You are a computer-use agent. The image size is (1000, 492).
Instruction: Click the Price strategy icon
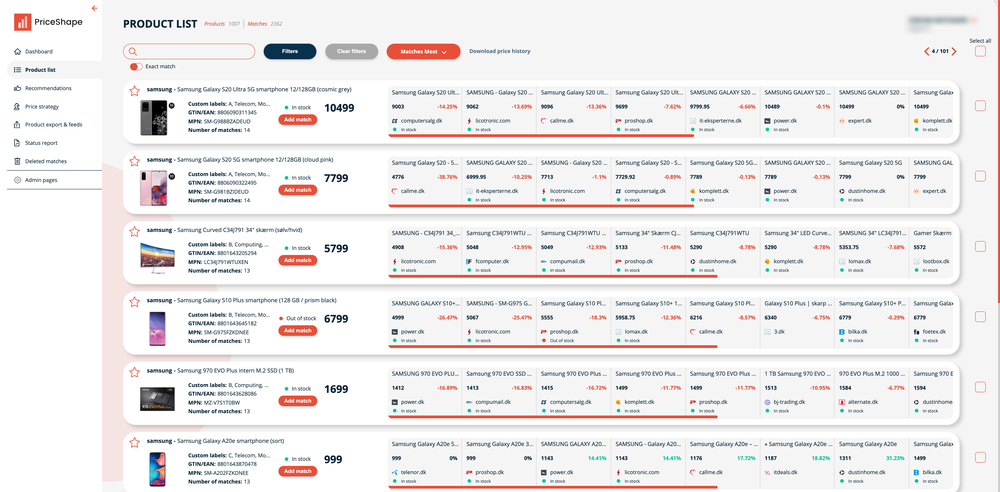pyautogui.click(x=18, y=107)
